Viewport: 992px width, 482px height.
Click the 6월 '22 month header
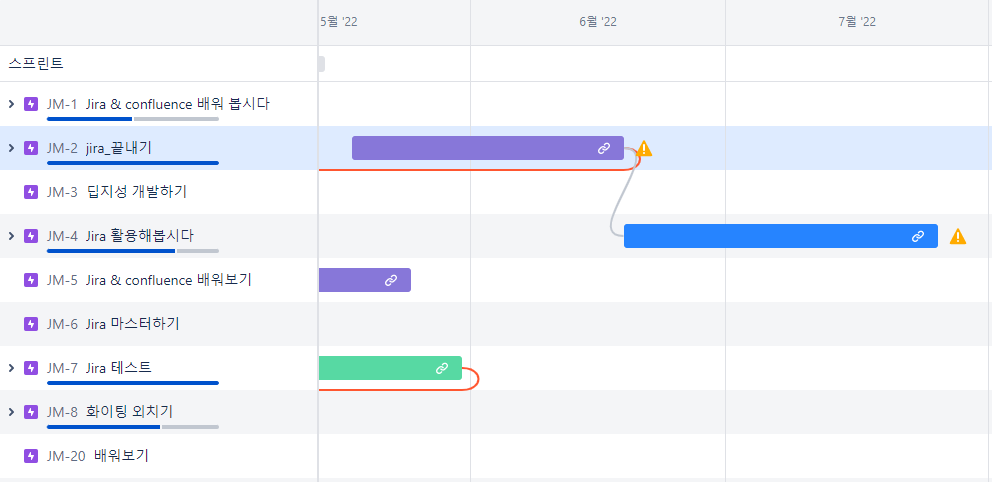[x=598, y=22]
